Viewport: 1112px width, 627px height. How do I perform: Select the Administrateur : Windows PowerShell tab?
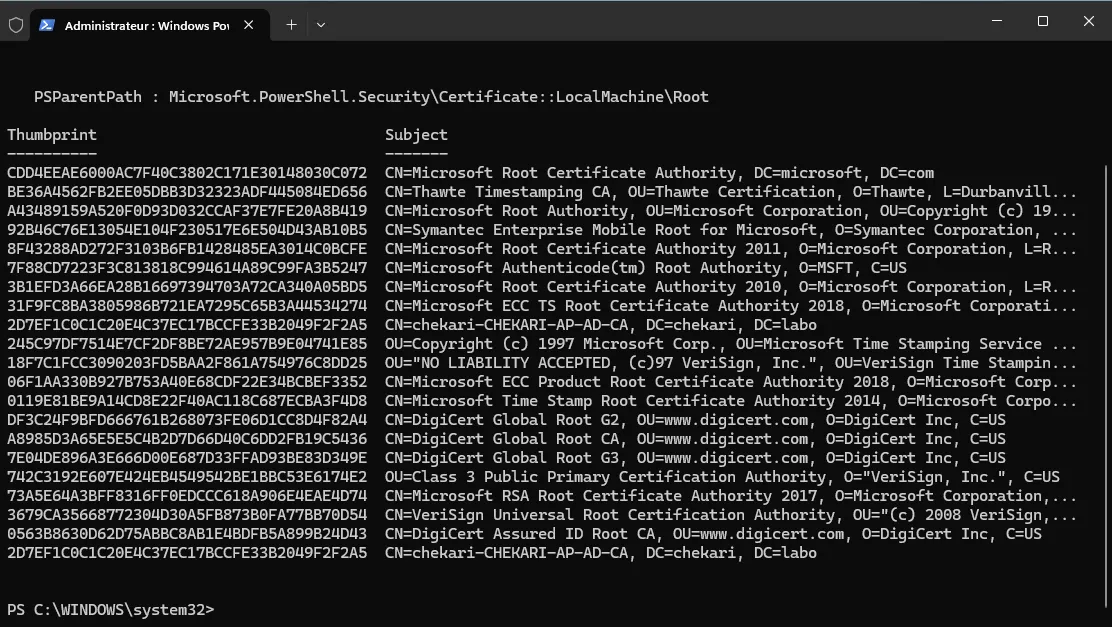(146, 26)
